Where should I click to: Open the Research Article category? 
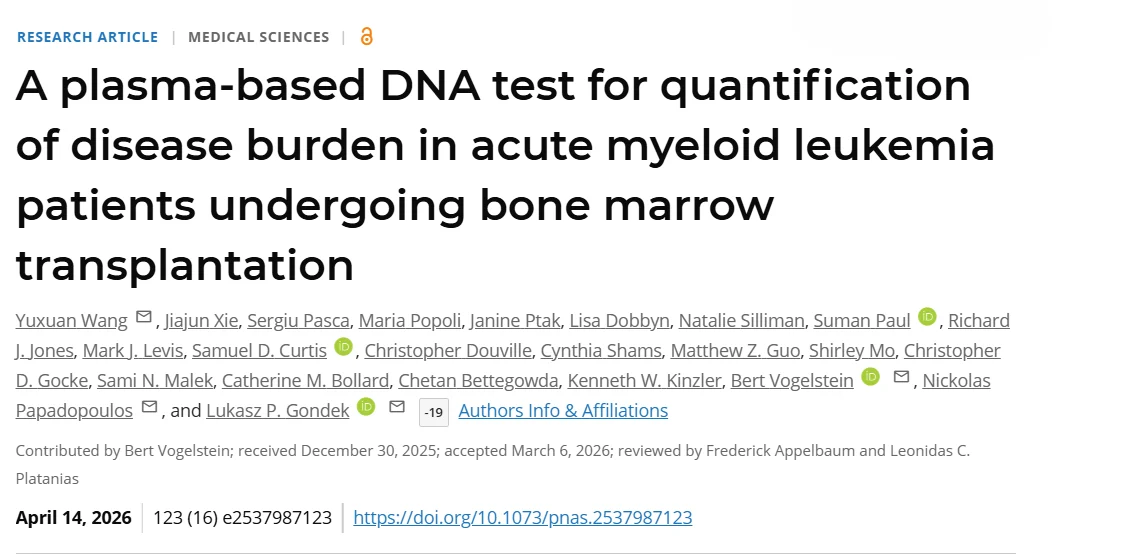(87, 37)
